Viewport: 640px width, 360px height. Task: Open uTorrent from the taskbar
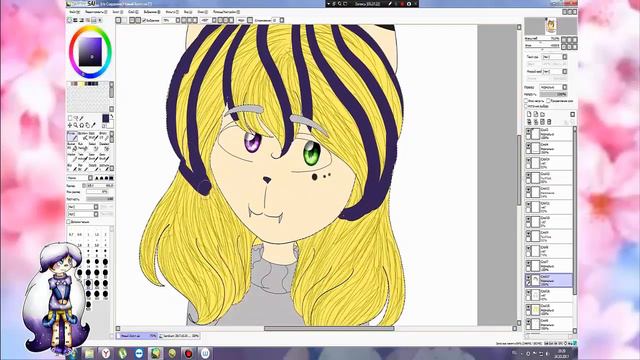click(122, 353)
